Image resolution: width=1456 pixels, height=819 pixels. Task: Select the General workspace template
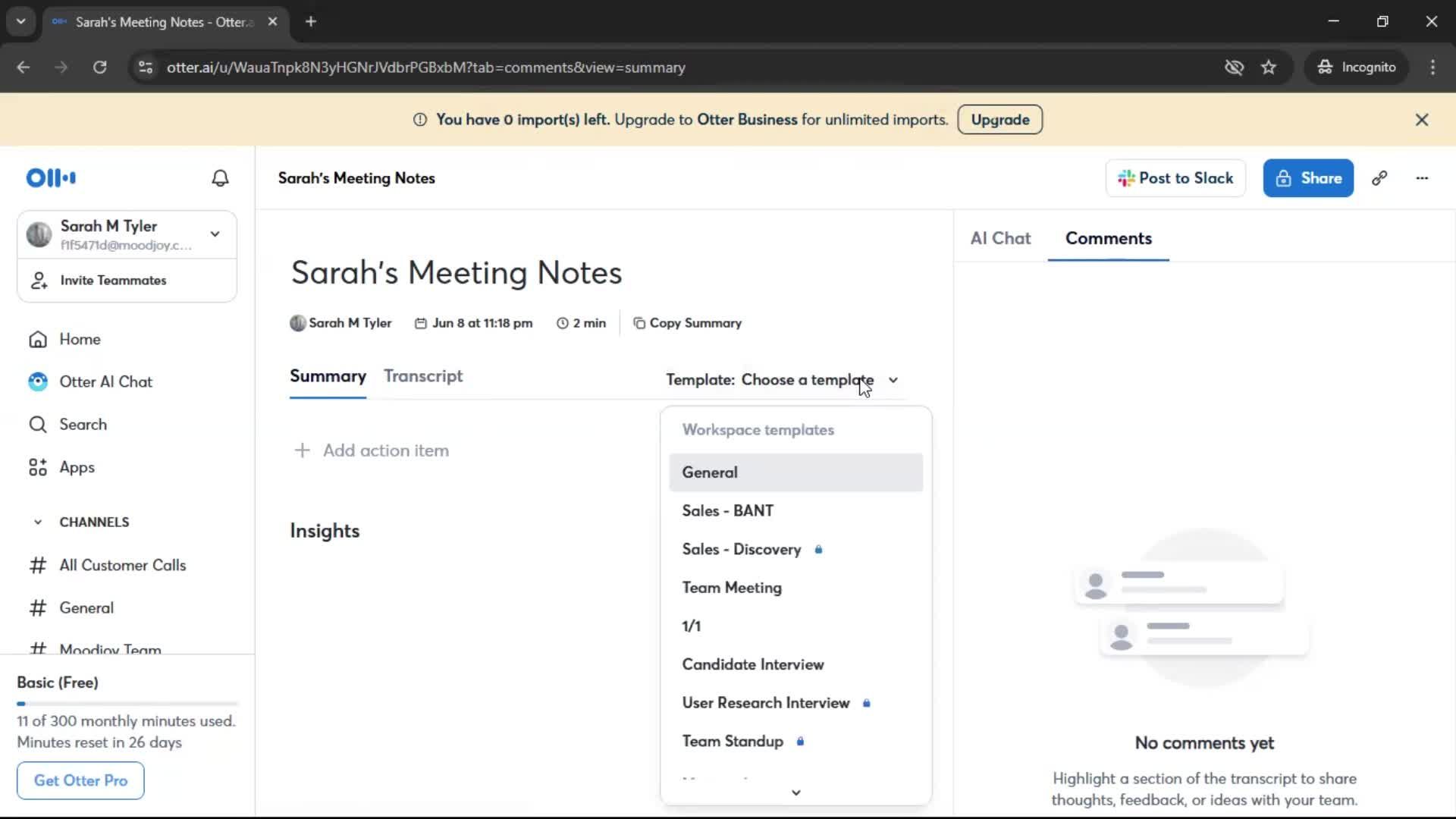[795, 472]
